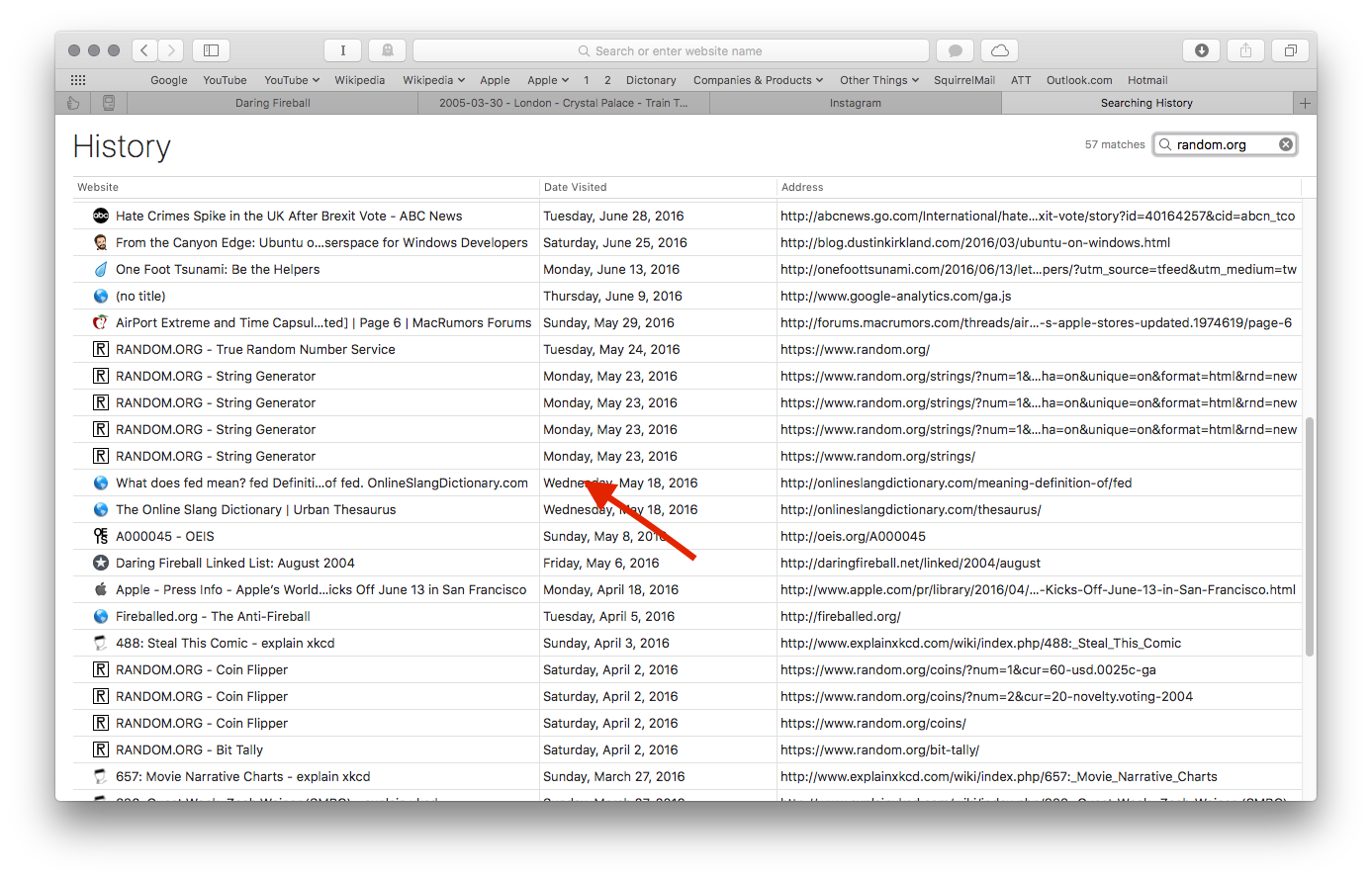Viewport: 1372px width, 880px height.
Task: Open the SquirrelMail bookmark
Action: click(x=964, y=80)
